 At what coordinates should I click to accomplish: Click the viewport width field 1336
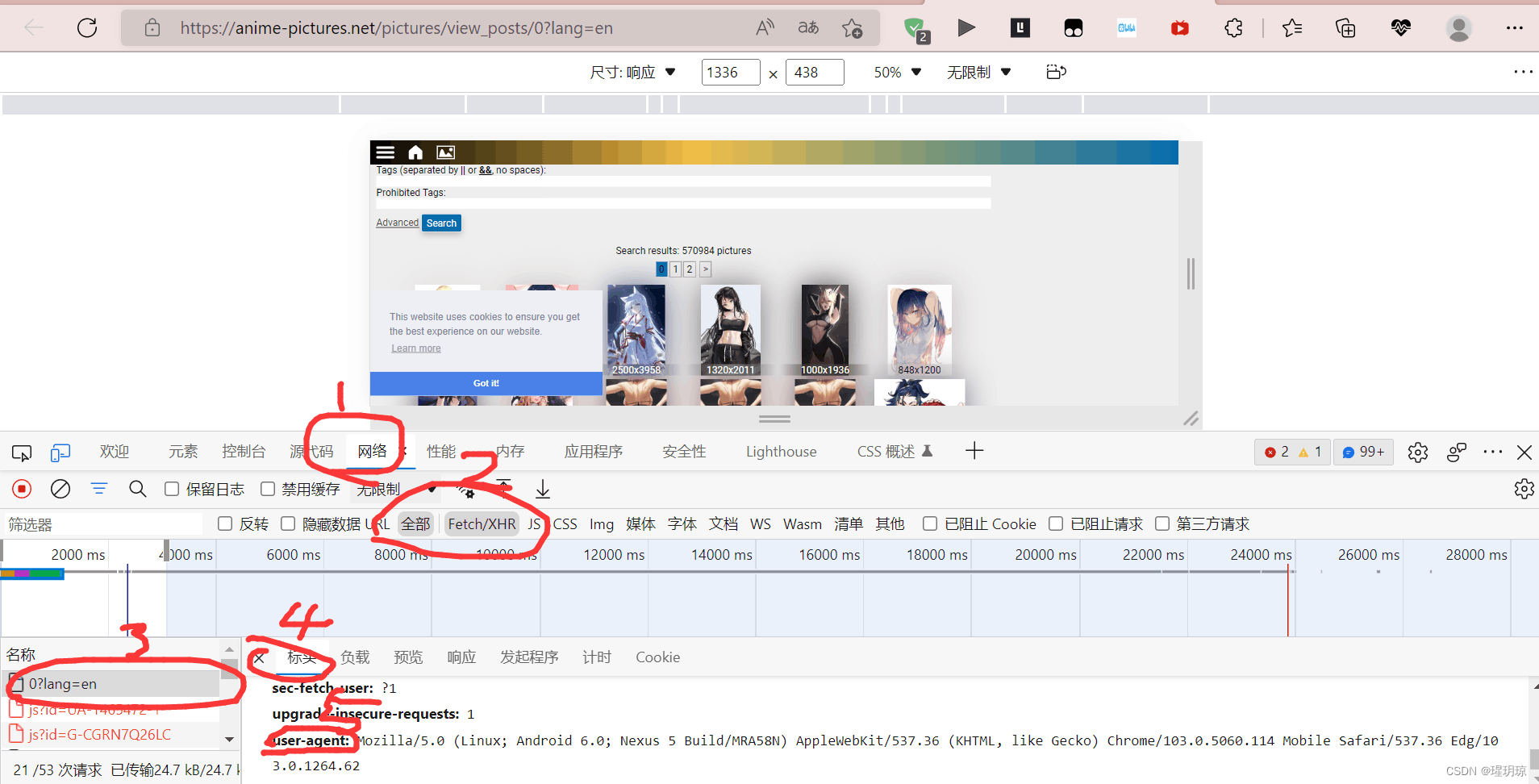730,73
